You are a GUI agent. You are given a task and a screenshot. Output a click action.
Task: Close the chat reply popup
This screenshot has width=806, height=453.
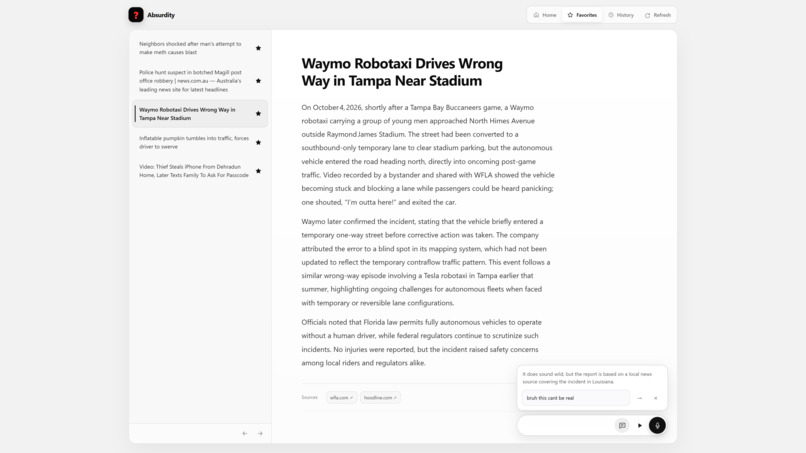point(655,398)
